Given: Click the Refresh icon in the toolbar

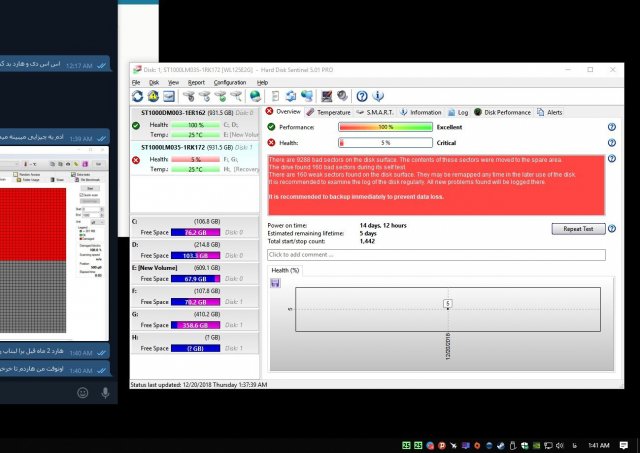Looking at the screenshot, I should pos(138,96).
